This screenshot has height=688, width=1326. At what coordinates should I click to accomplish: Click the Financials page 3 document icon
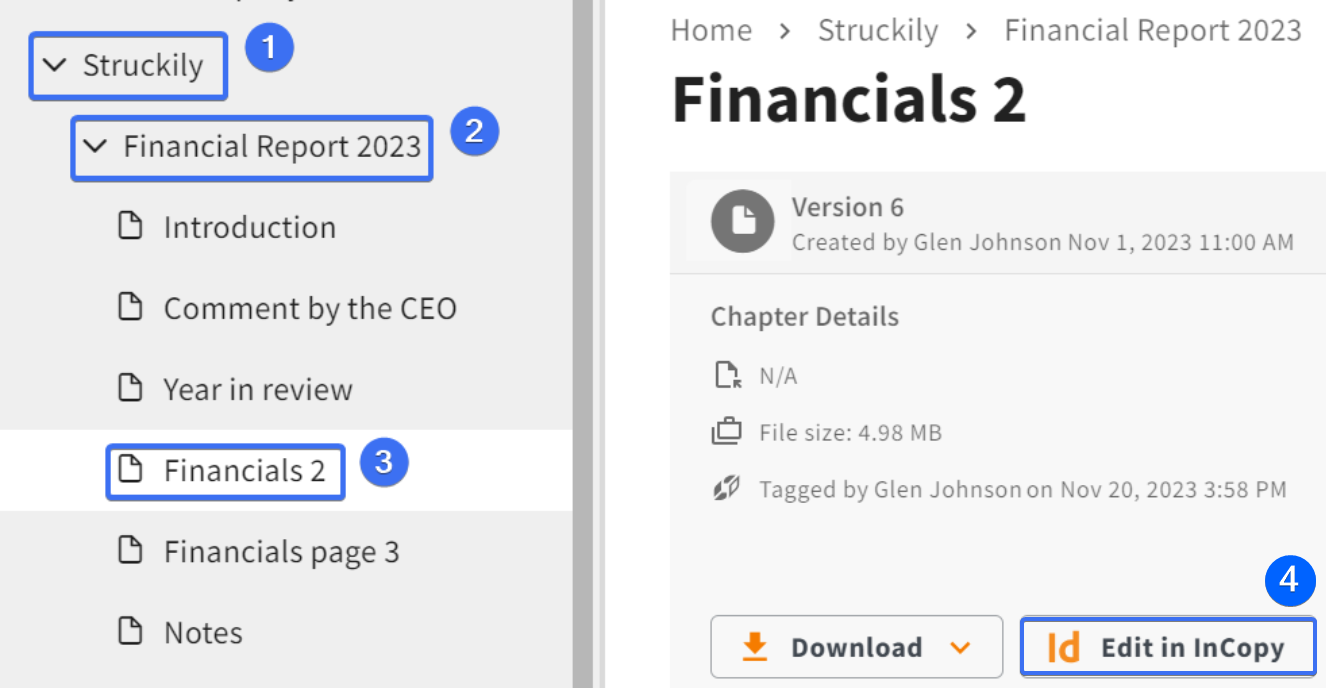(x=130, y=551)
